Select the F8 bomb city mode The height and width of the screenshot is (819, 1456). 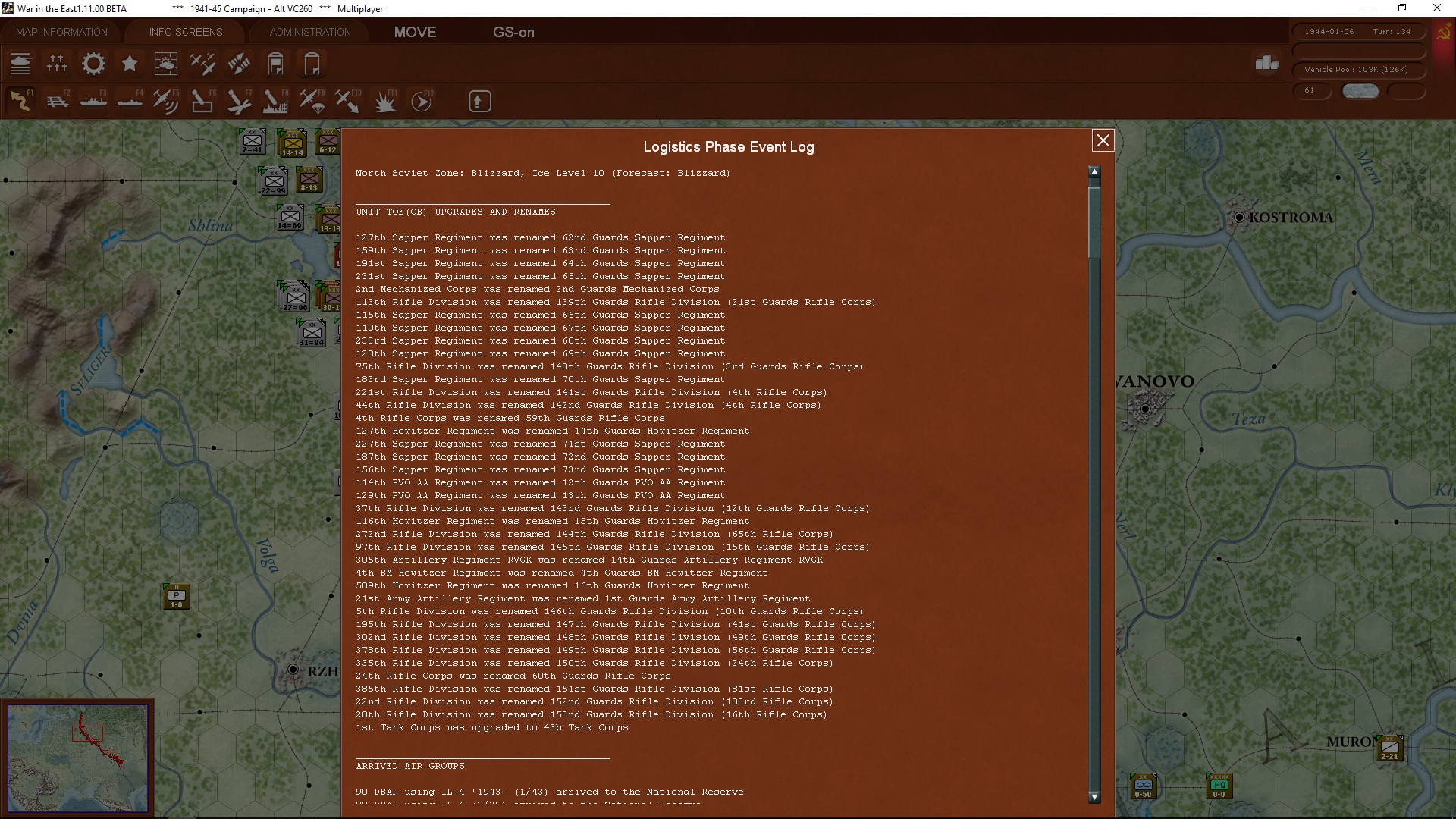(x=275, y=101)
